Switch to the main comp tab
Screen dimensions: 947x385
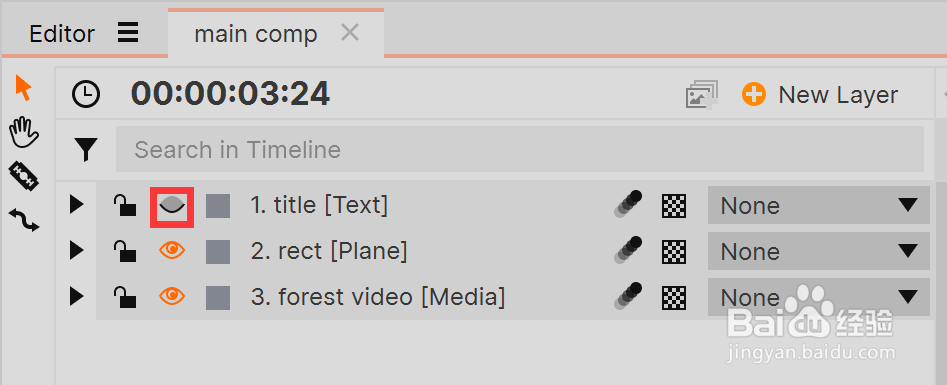tap(255, 34)
